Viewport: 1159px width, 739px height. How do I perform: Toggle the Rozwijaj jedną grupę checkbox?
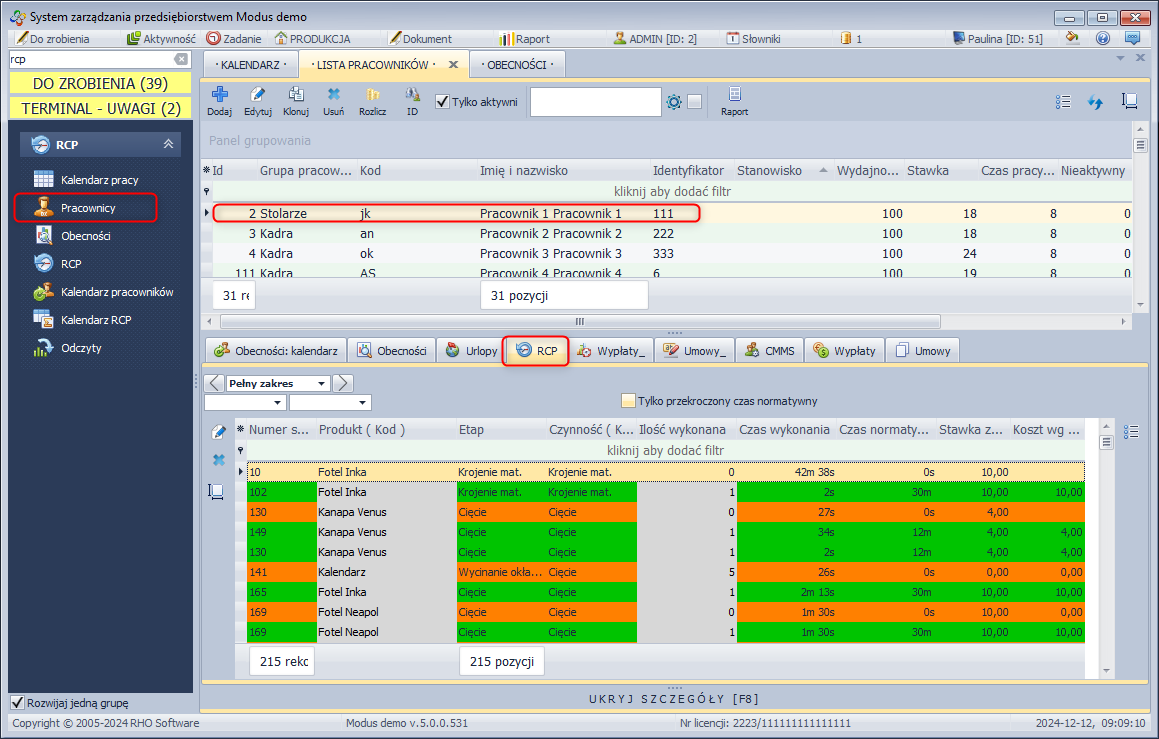point(16,702)
